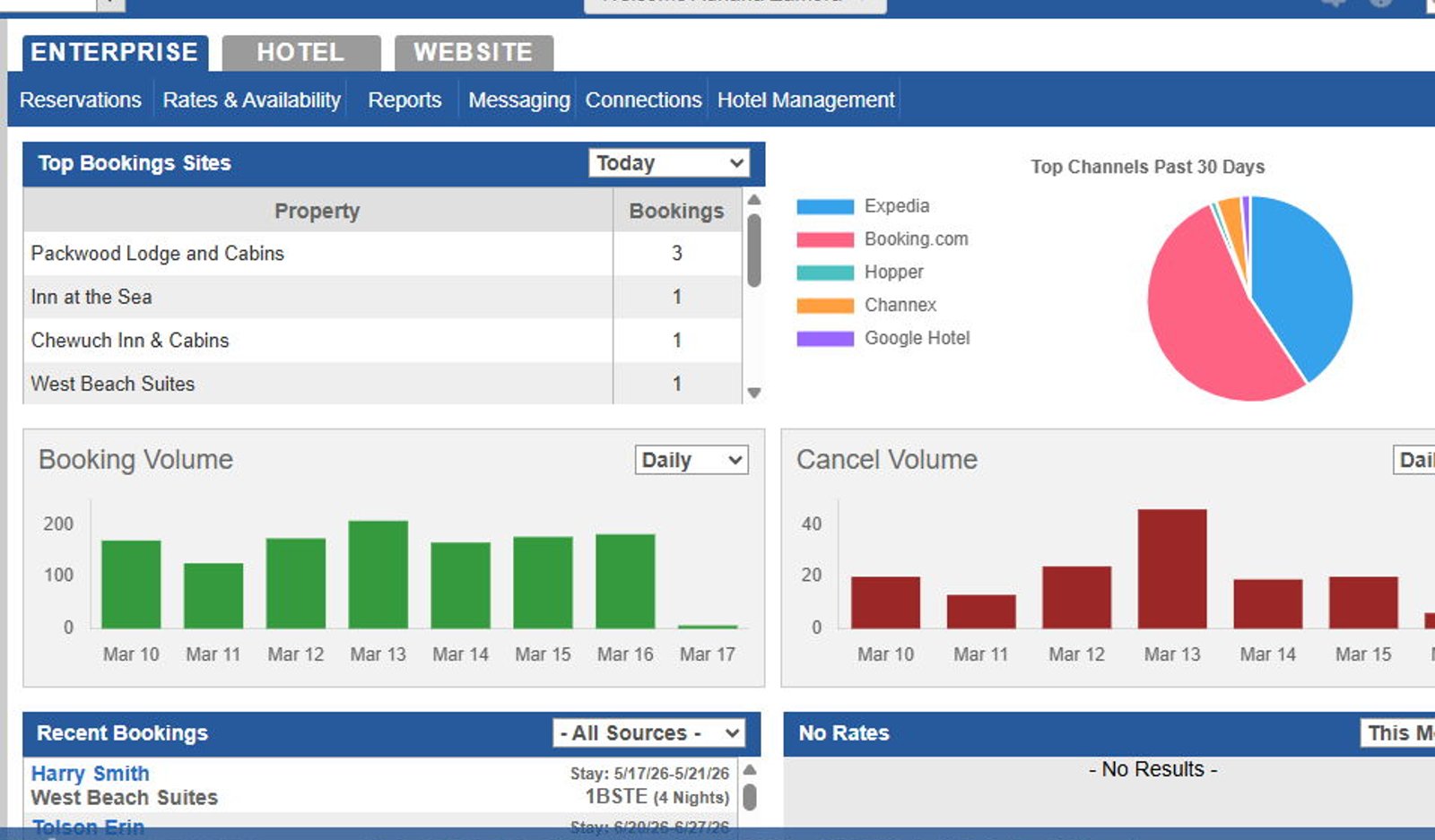Open the Connections menu
This screenshot has width=1435, height=840.
[644, 100]
